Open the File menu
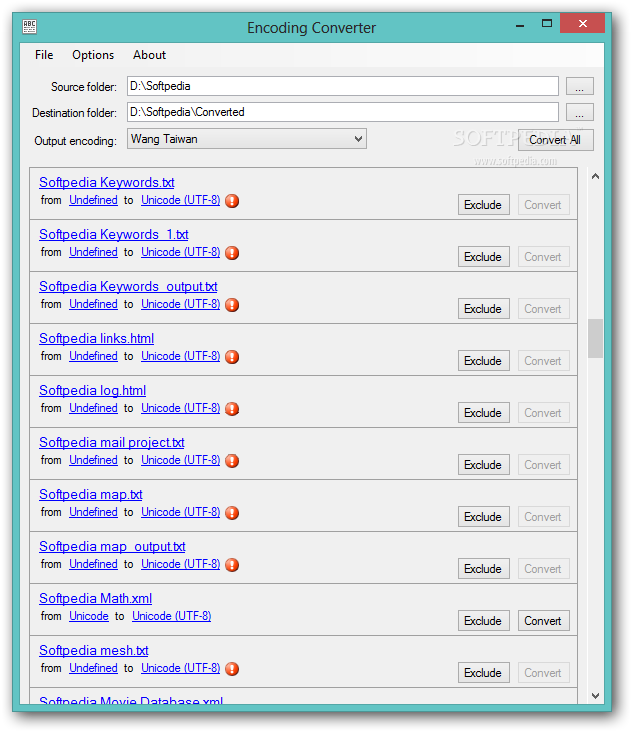The image size is (632, 732). 44,55
